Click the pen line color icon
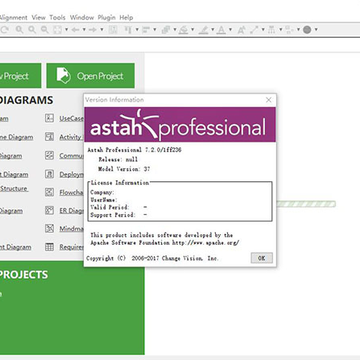Screen dimensions: 360x360 (x=204, y=30)
